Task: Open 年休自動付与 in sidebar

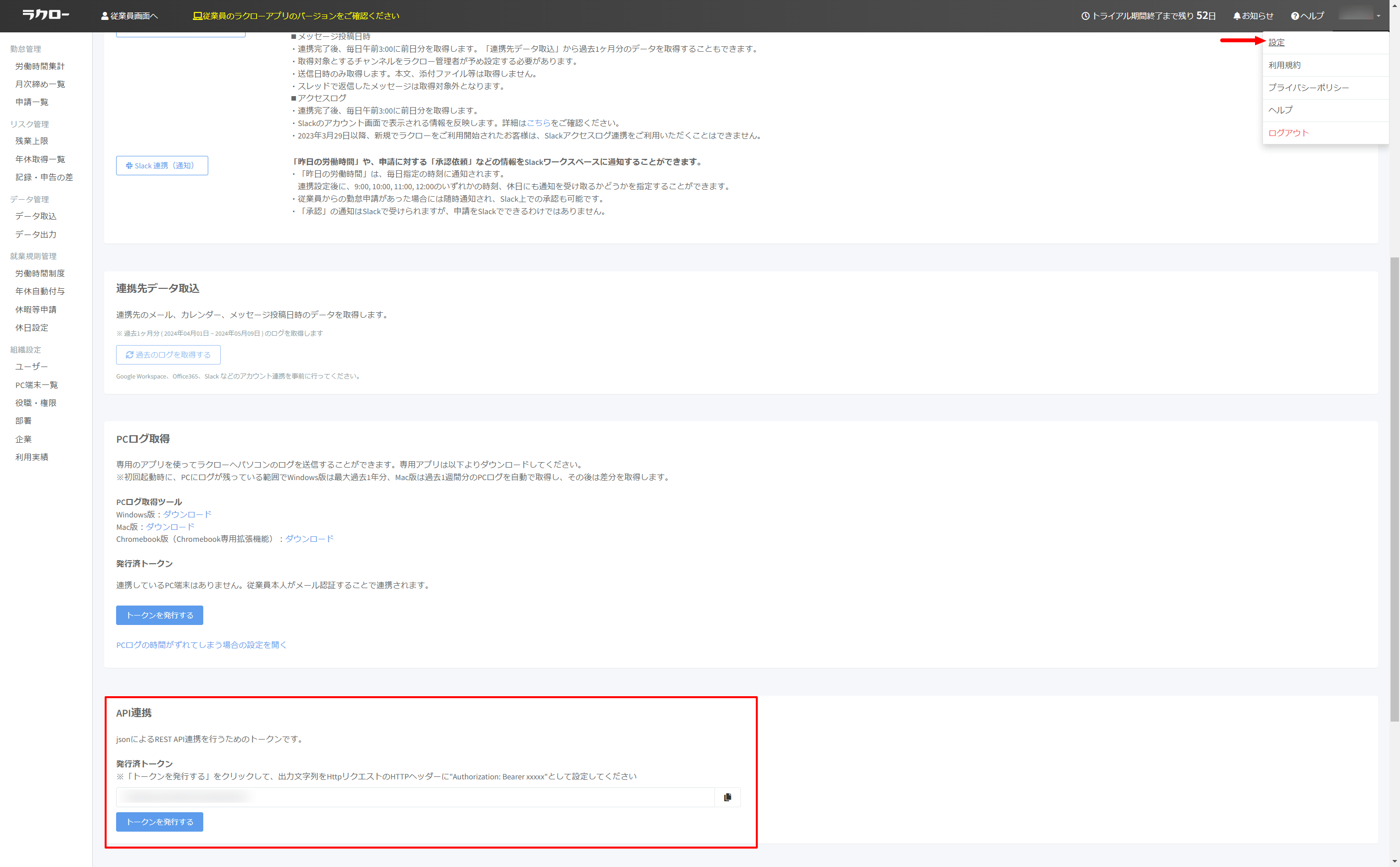Action: coord(40,291)
